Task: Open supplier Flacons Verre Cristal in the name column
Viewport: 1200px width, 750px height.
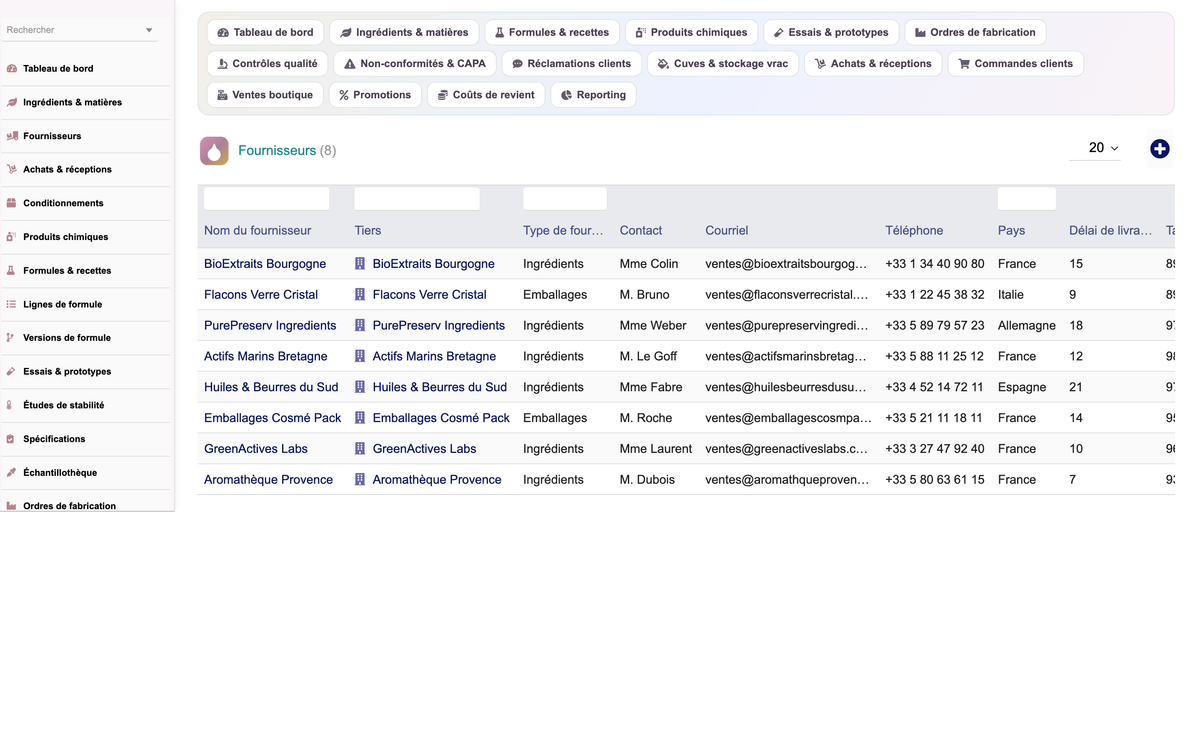Action: pyautogui.click(x=261, y=295)
